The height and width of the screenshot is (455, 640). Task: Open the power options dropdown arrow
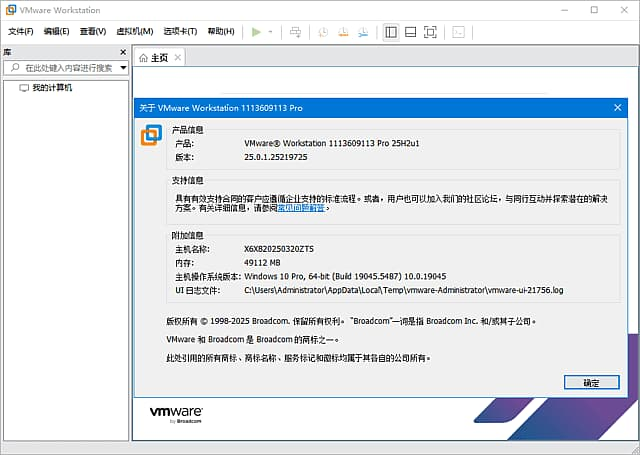270,32
